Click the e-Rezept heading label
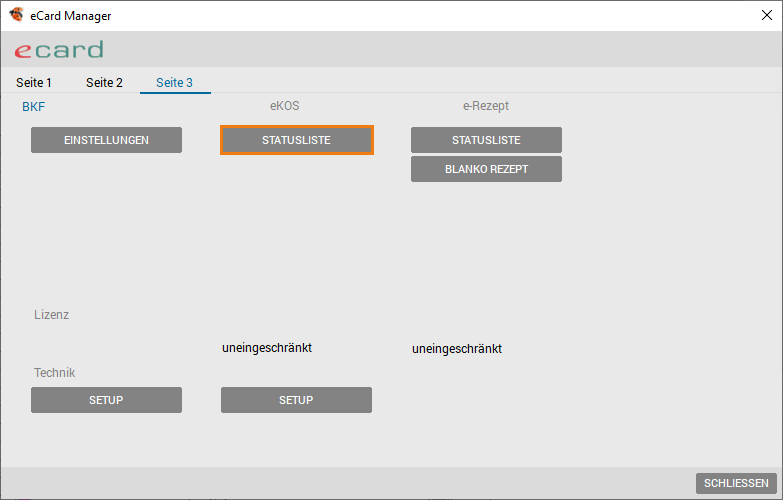783x500 pixels. click(486, 106)
